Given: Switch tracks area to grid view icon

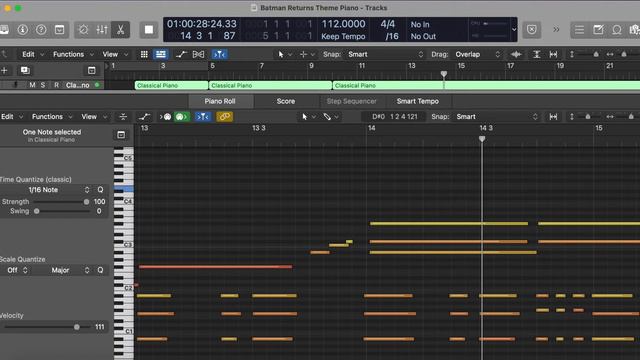Looking at the screenshot, I should coord(144,54).
